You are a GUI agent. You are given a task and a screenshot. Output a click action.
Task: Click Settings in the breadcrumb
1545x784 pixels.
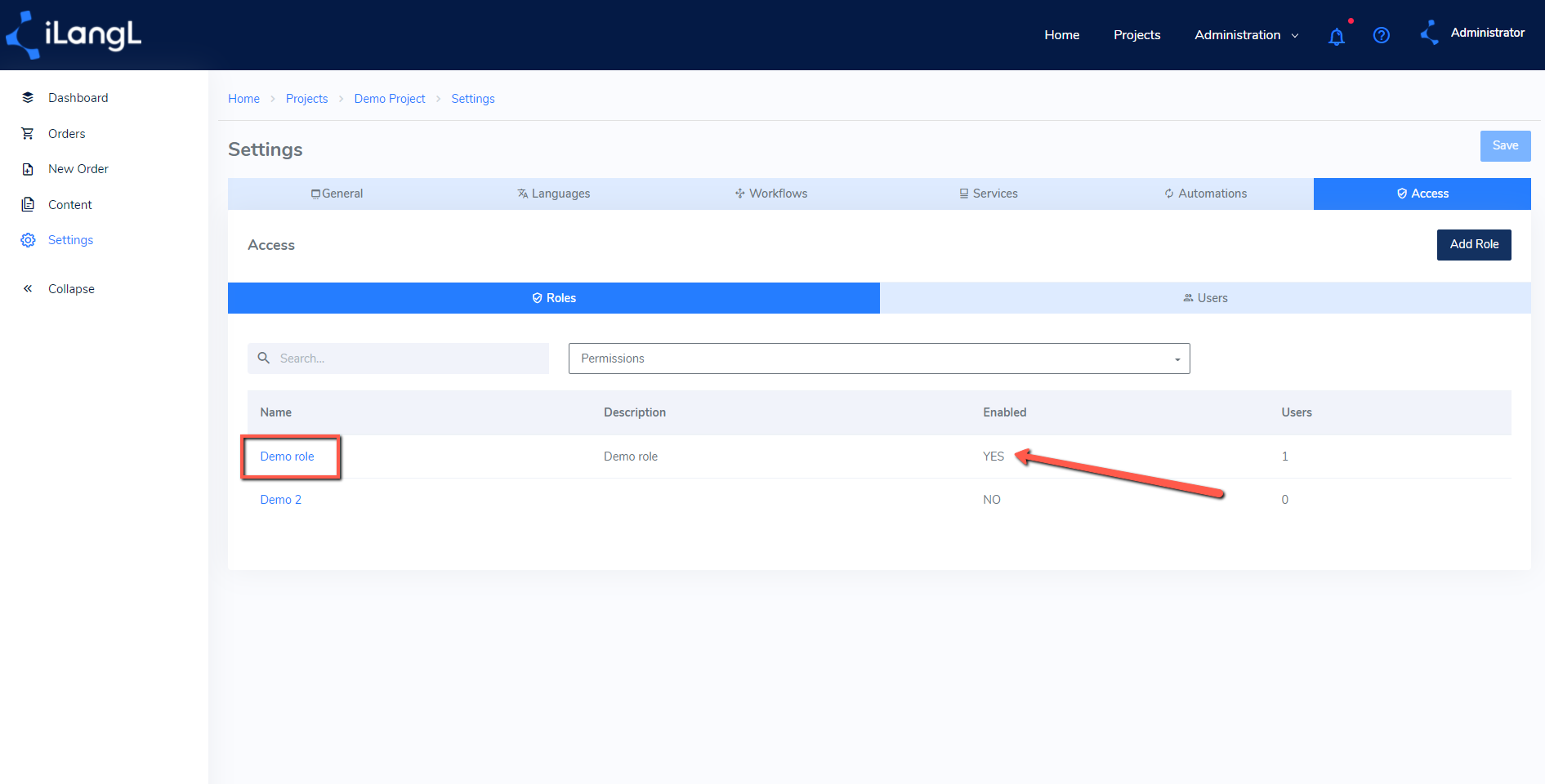coord(473,99)
